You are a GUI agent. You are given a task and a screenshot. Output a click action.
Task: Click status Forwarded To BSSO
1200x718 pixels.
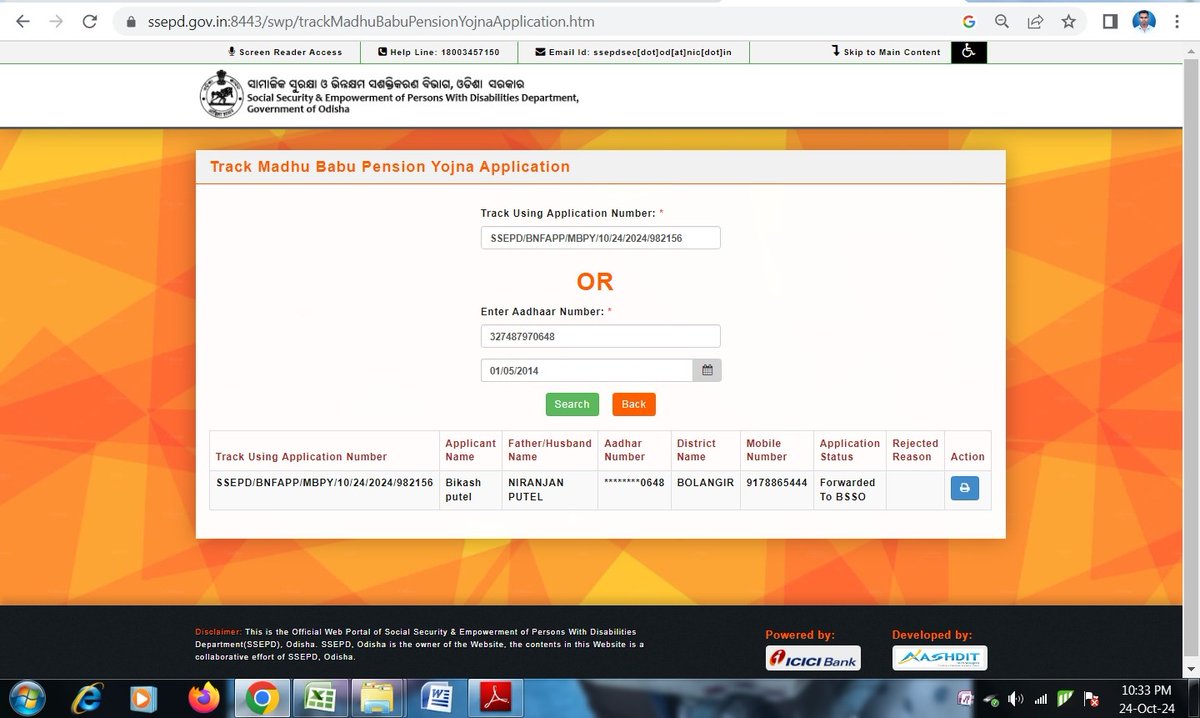click(x=848, y=489)
